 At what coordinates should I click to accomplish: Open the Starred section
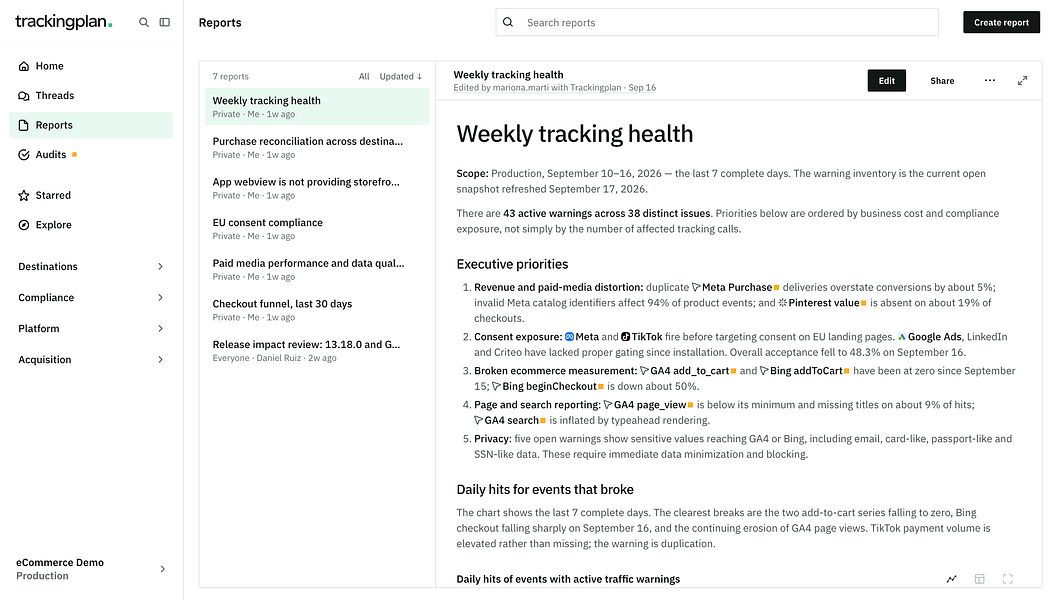coord(91,195)
